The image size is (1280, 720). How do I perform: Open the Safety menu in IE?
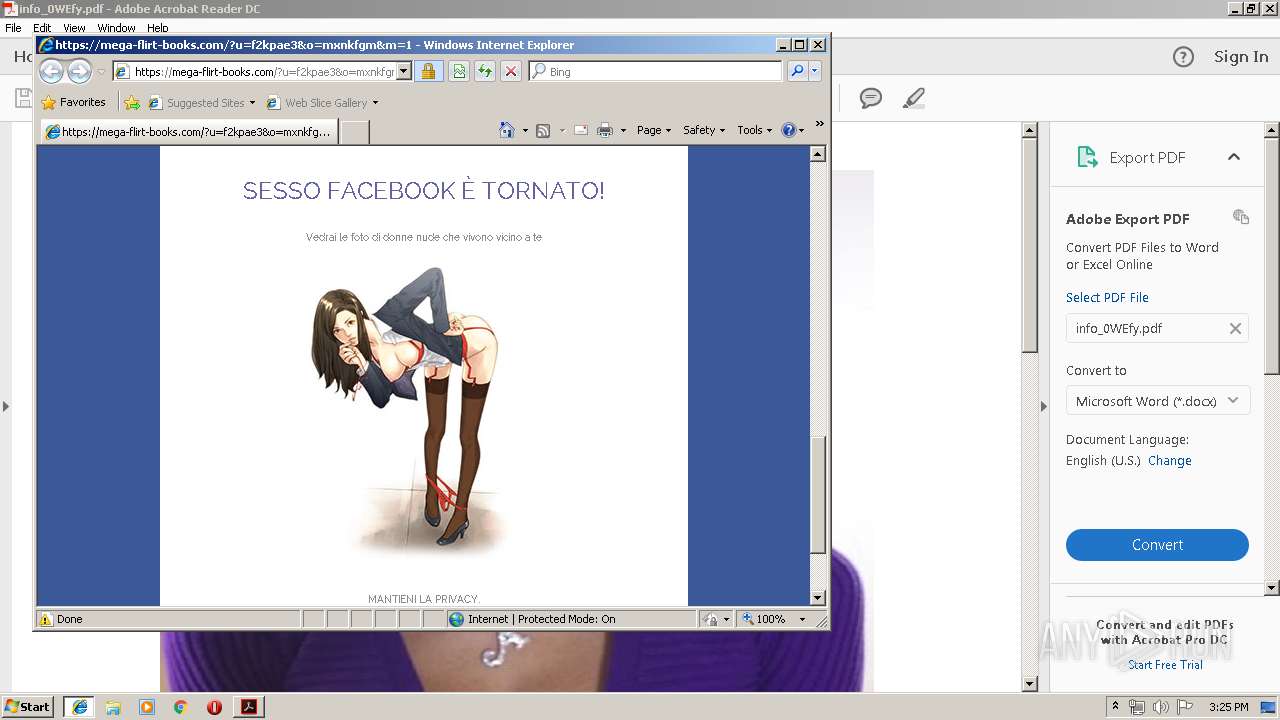(704, 130)
